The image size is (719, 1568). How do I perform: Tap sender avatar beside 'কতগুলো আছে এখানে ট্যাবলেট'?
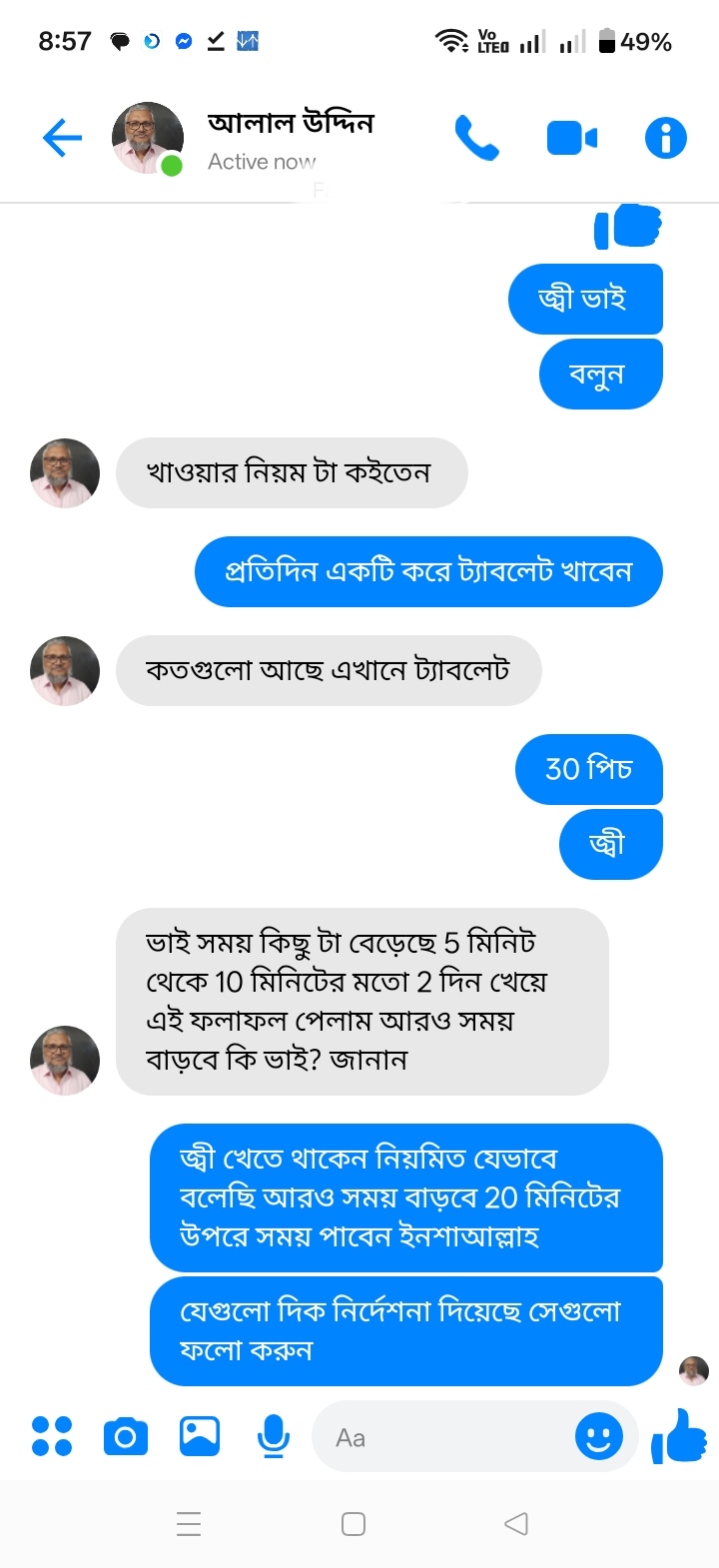65,671
